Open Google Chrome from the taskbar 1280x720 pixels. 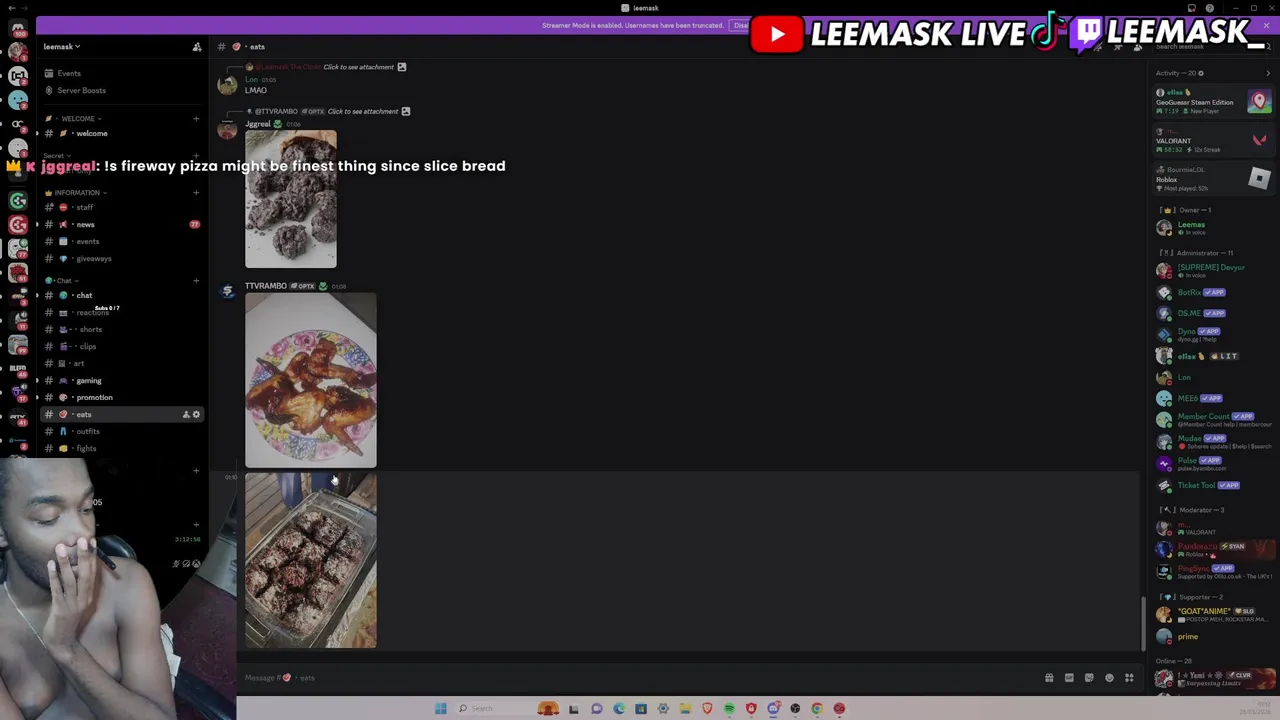click(x=817, y=708)
